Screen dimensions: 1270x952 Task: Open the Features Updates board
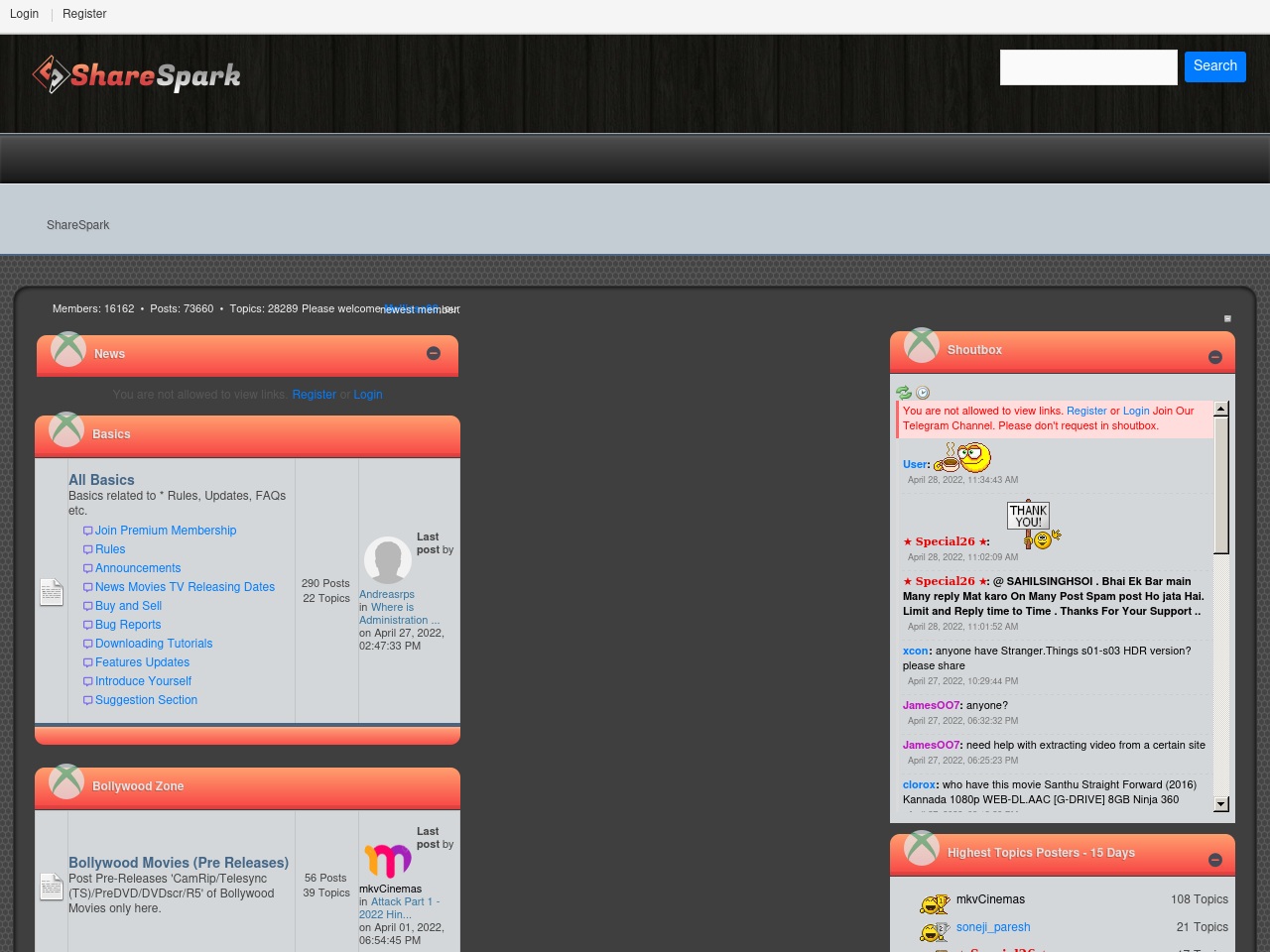[142, 662]
